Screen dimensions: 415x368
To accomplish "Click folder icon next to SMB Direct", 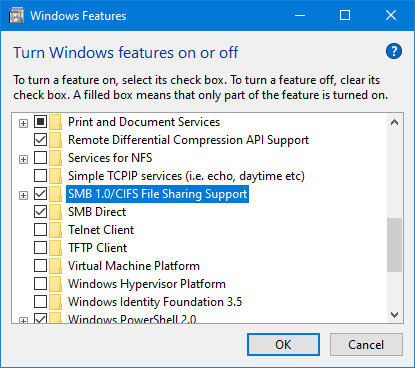I will tap(55, 212).
